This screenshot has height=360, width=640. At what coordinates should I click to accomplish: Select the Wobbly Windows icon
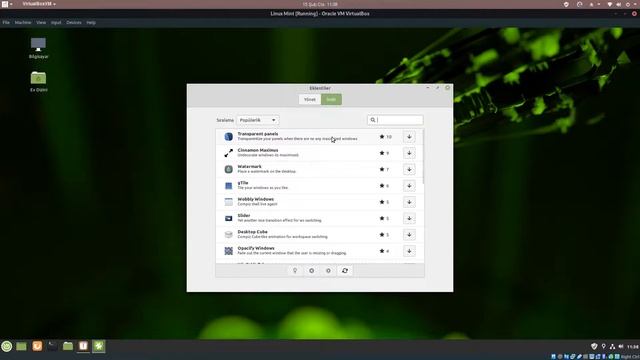[x=229, y=202]
